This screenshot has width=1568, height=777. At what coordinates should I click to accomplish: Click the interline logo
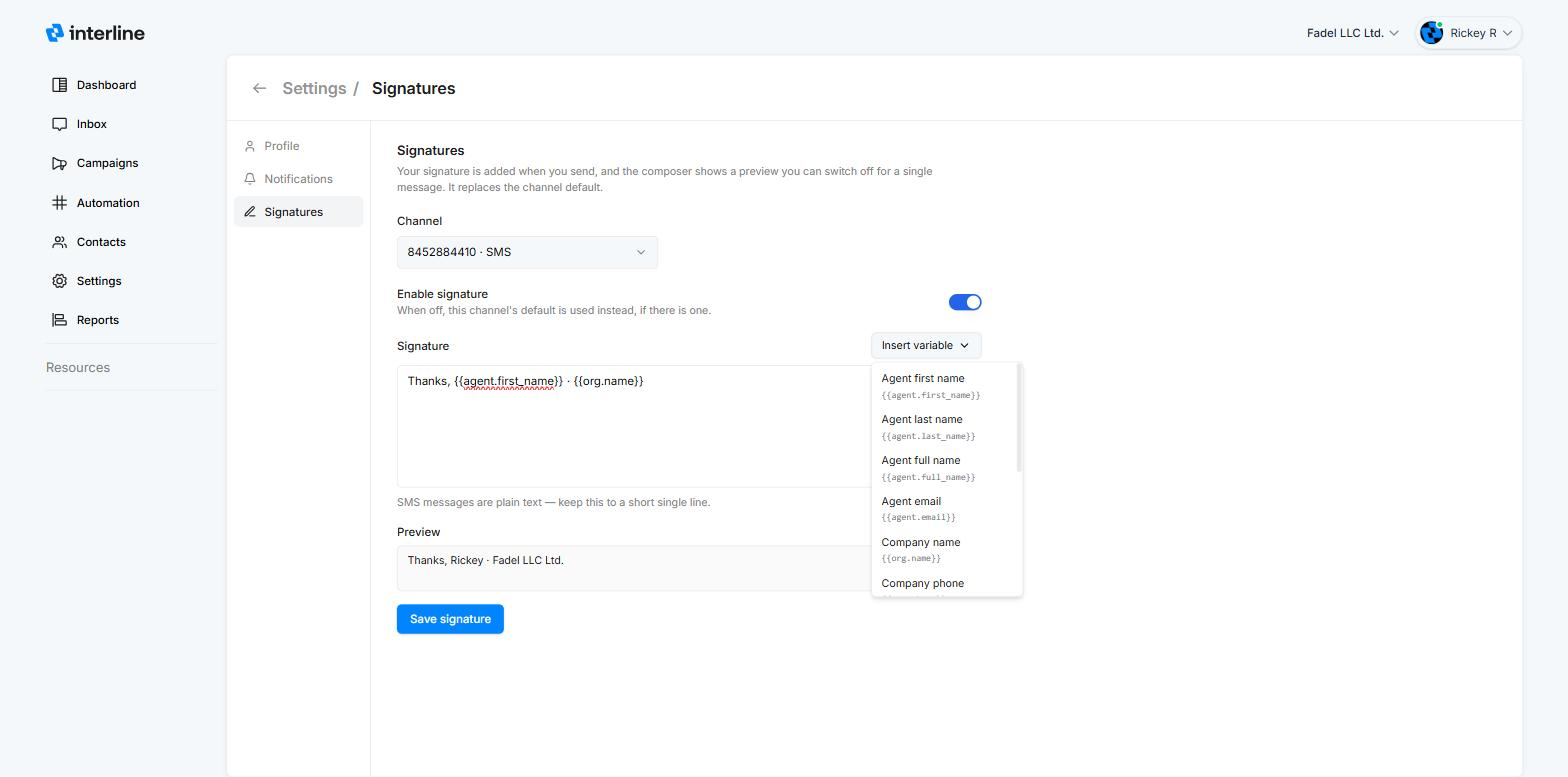(x=95, y=33)
